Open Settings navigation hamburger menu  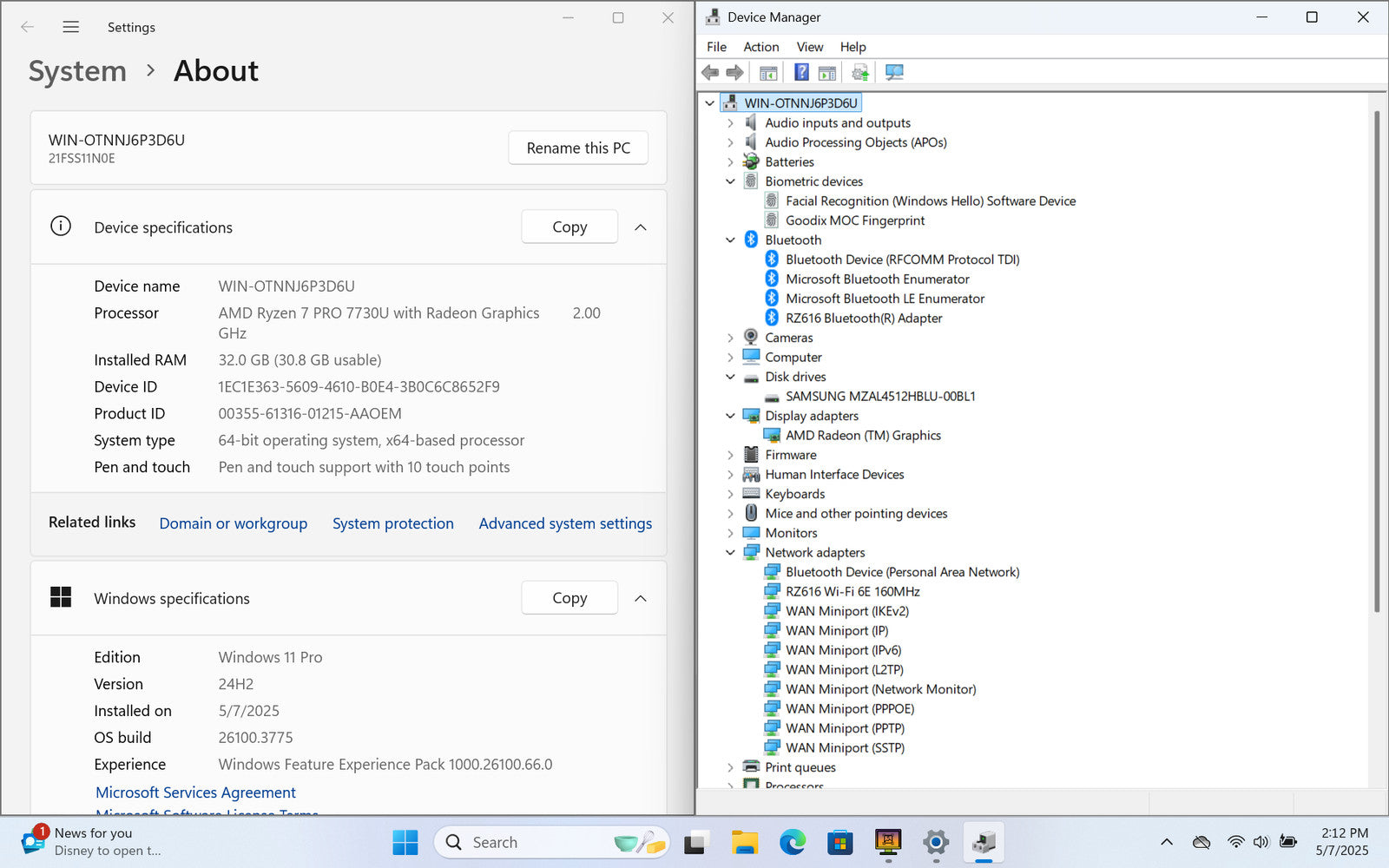coord(71,27)
